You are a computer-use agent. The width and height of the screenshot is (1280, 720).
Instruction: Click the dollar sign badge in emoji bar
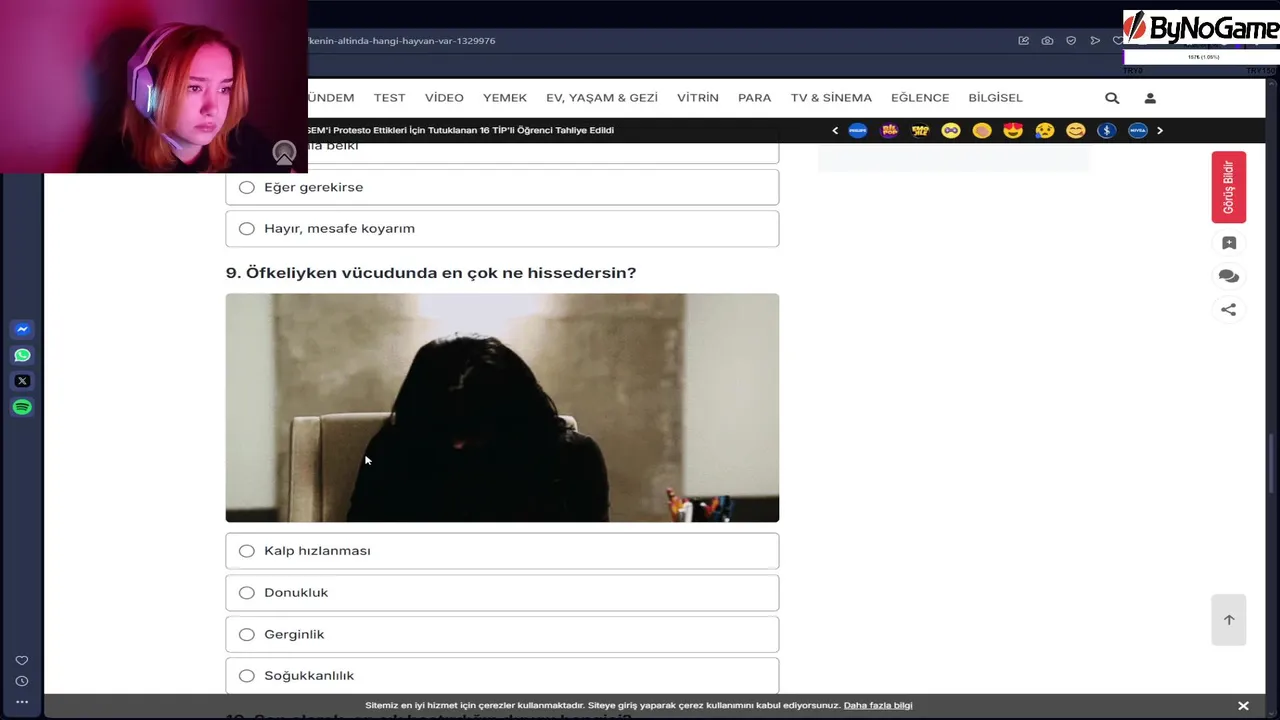click(1106, 130)
